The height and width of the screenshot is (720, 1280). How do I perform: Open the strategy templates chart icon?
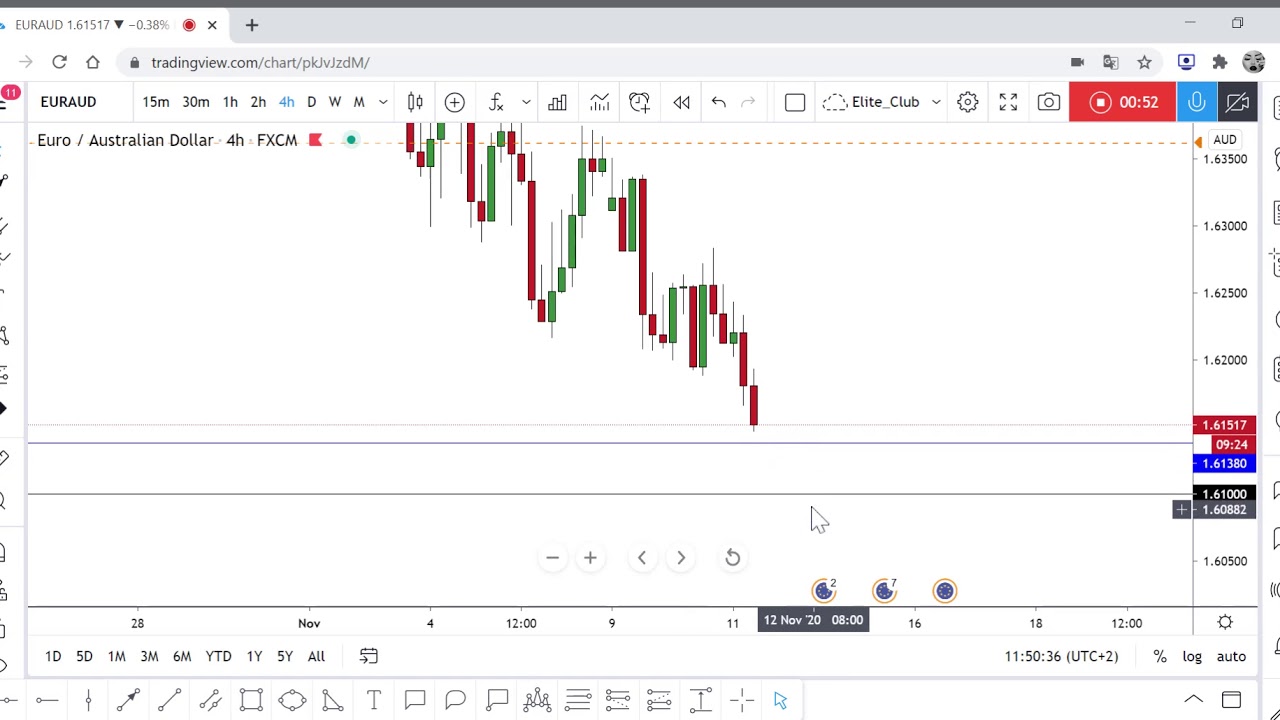pyautogui.click(x=599, y=102)
